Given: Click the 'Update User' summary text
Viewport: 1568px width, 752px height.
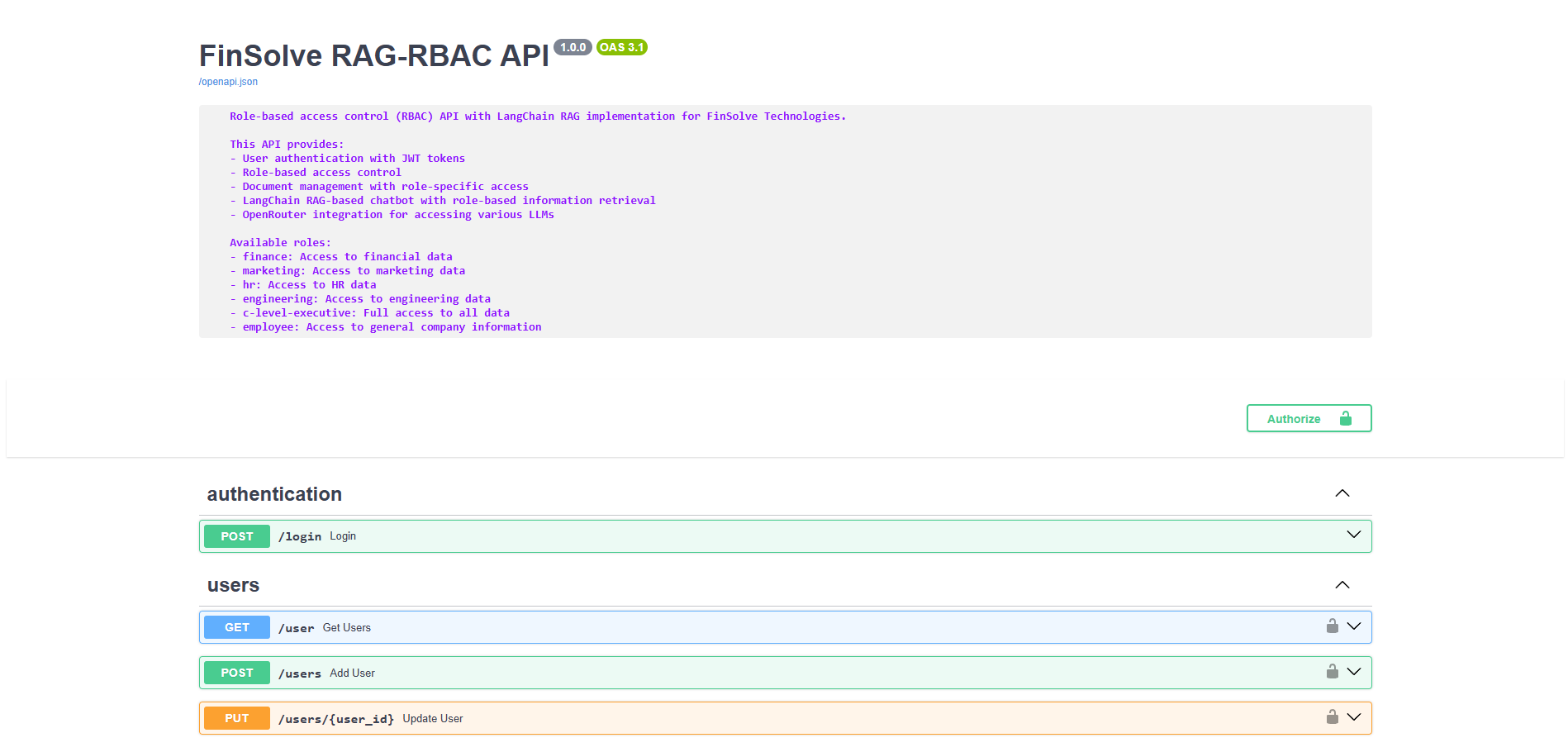Looking at the screenshot, I should click(x=433, y=719).
